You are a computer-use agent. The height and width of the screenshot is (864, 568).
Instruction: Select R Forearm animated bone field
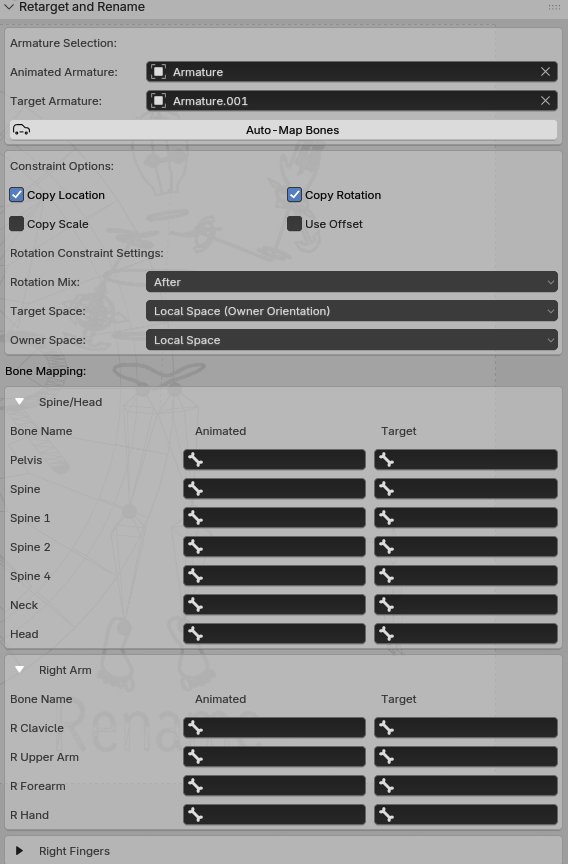coord(274,786)
